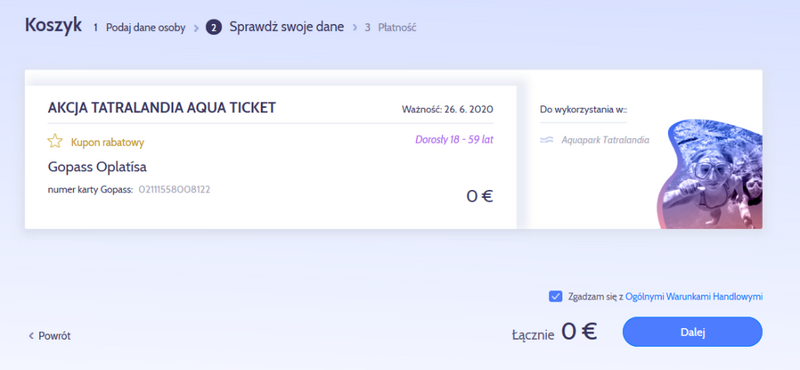Click the Koszyk heading
Image resolution: width=800 pixels, height=370 pixels.
click(53, 24)
